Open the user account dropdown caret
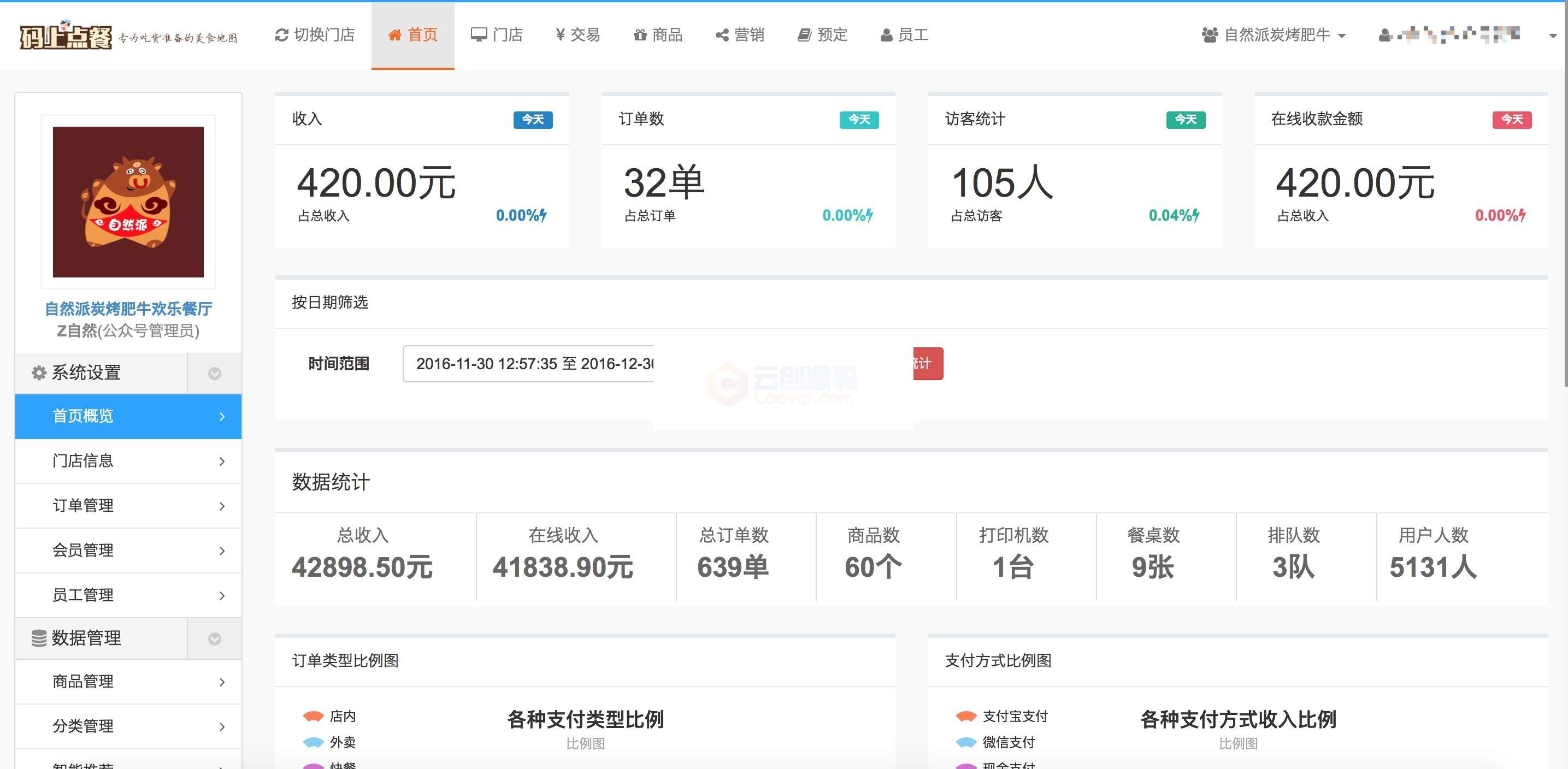Image resolution: width=1568 pixels, height=769 pixels. pyautogui.click(x=1553, y=36)
